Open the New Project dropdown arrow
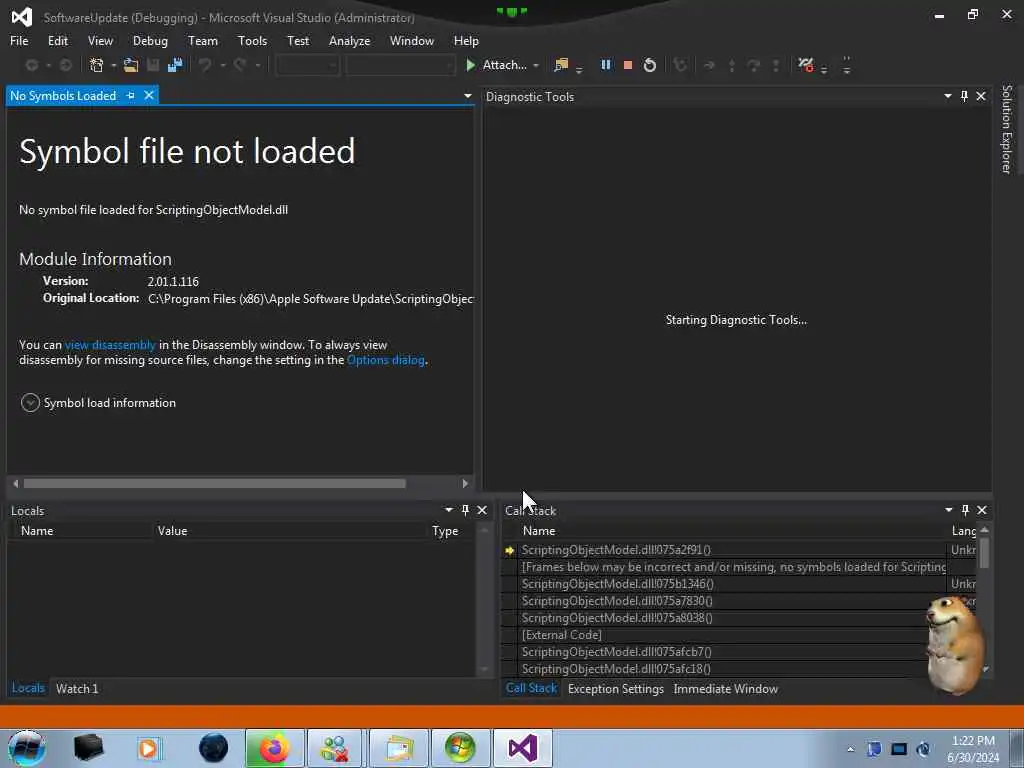This screenshot has height=768, width=1024. 114,66
